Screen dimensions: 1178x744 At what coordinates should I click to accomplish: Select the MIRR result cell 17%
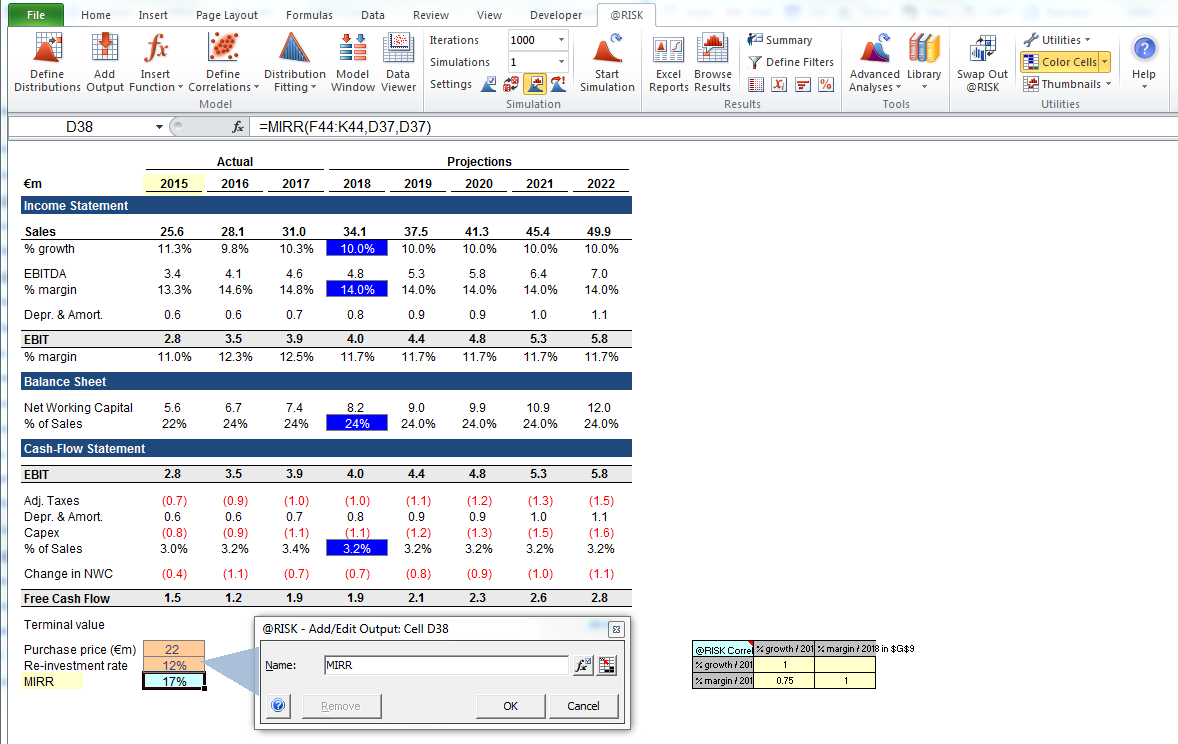[174, 682]
